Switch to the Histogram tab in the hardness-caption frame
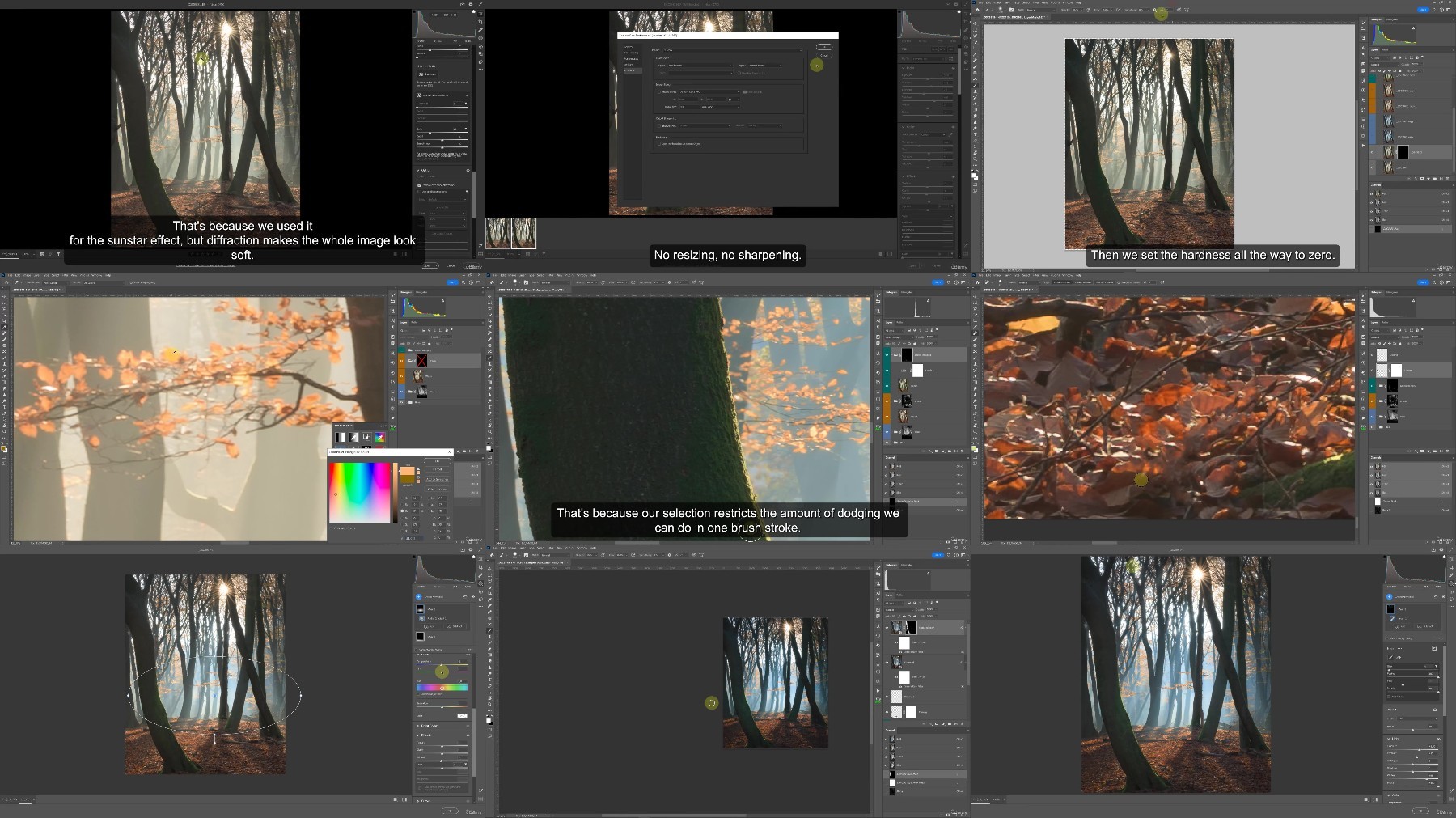Screen dimensions: 1456x818 [1377, 19]
